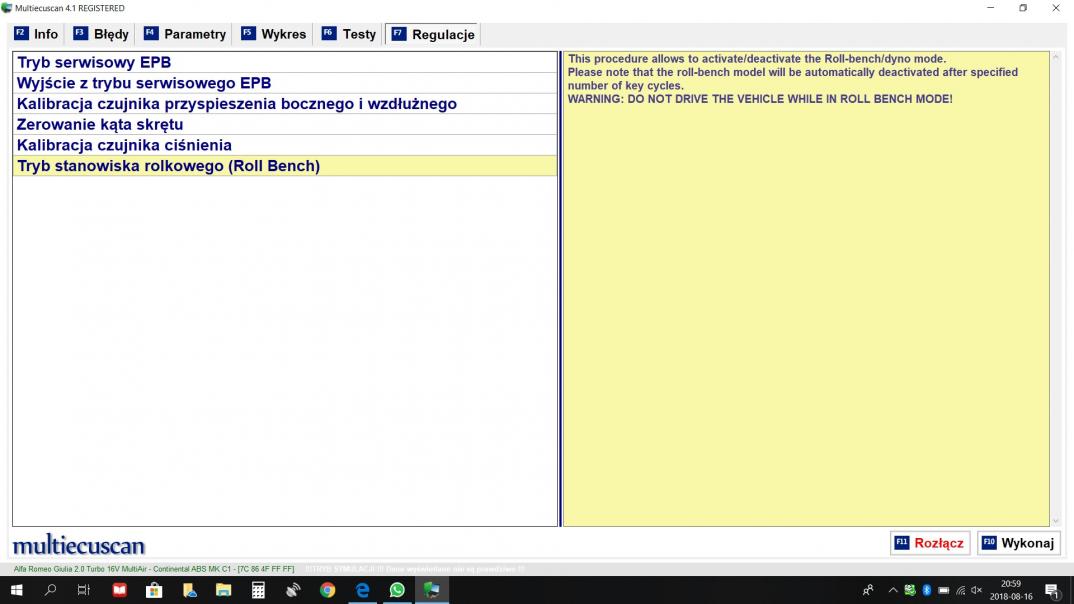Open the Bluetooth tray icon

click(927, 590)
